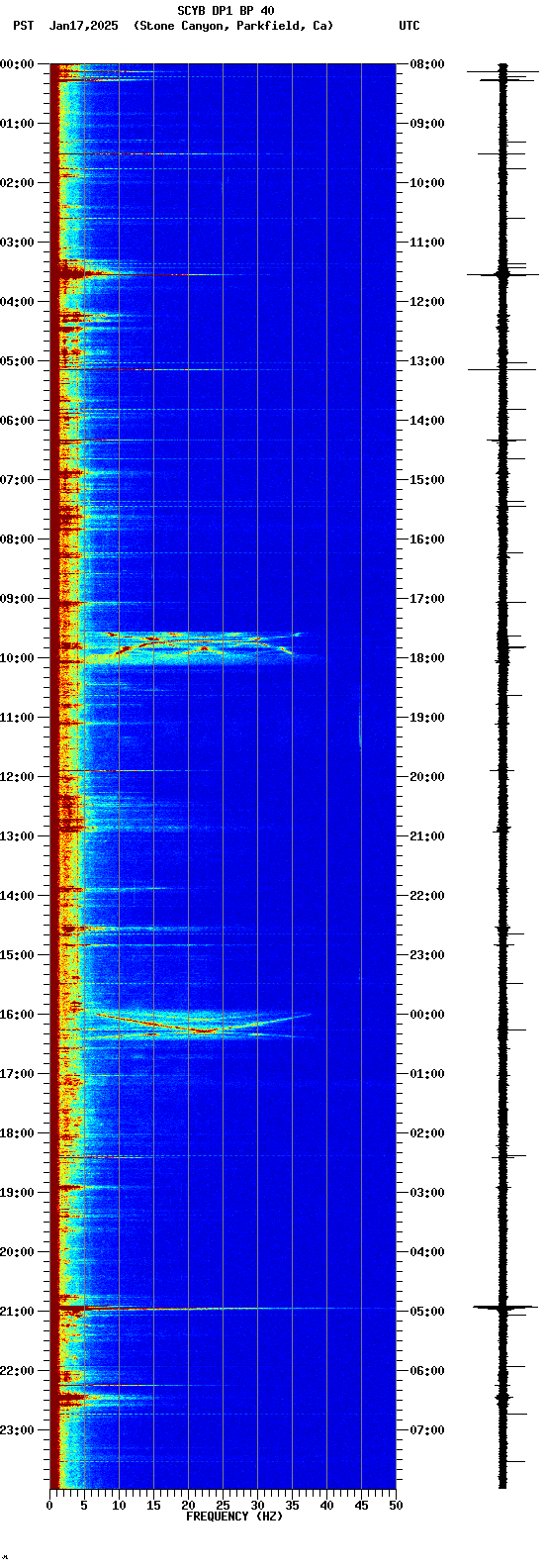The width and height of the screenshot is (546, 1568).
Task: Click the 05:00 PST time label
Action: [16, 361]
